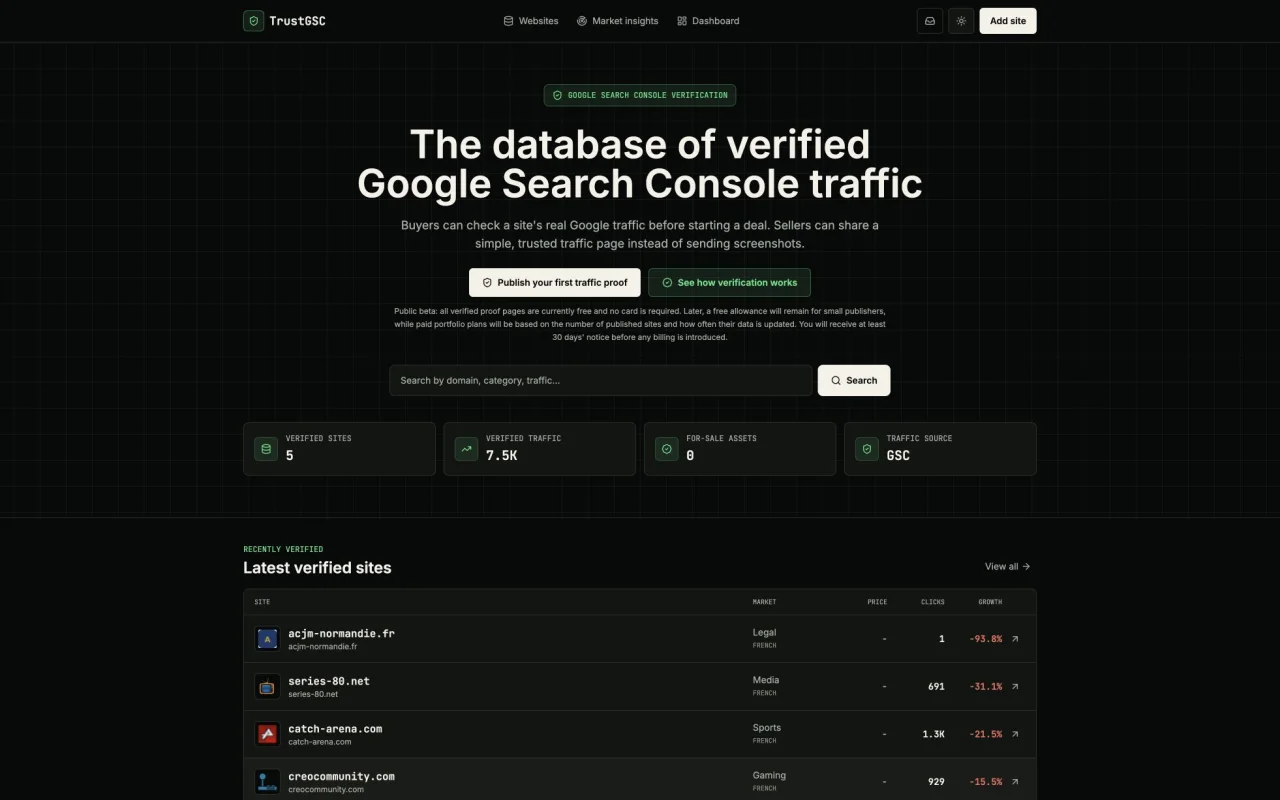Click the -31.1% growth value
Image resolution: width=1280 pixels, height=800 pixels.
(985, 686)
